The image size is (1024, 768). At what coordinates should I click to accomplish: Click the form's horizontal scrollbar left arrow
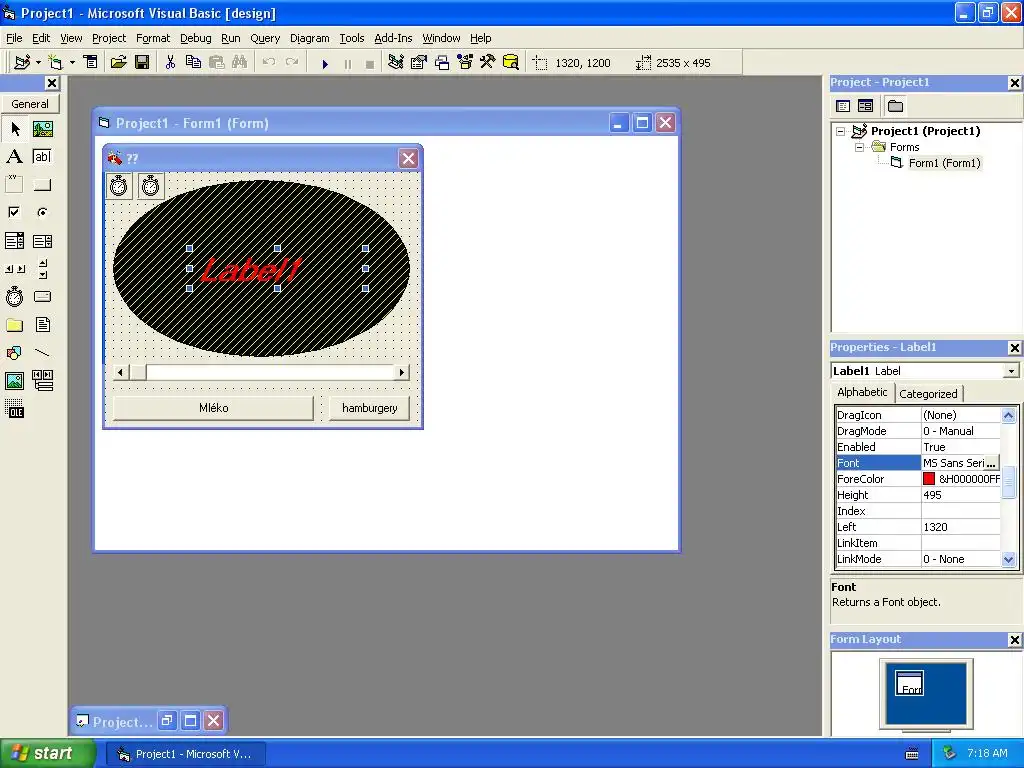[121, 372]
